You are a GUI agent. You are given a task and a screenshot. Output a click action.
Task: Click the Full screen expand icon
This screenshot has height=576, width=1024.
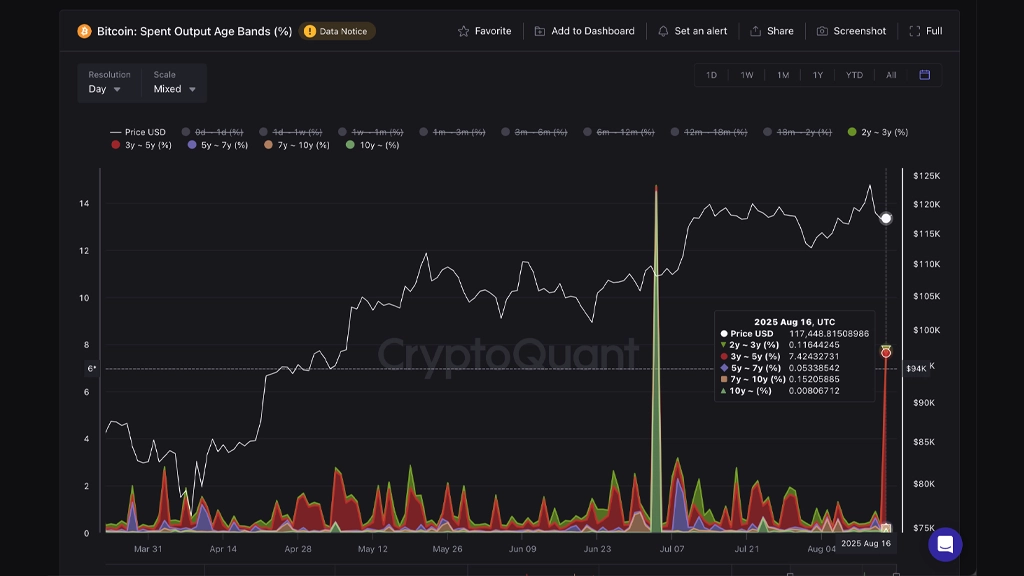point(915,31)
